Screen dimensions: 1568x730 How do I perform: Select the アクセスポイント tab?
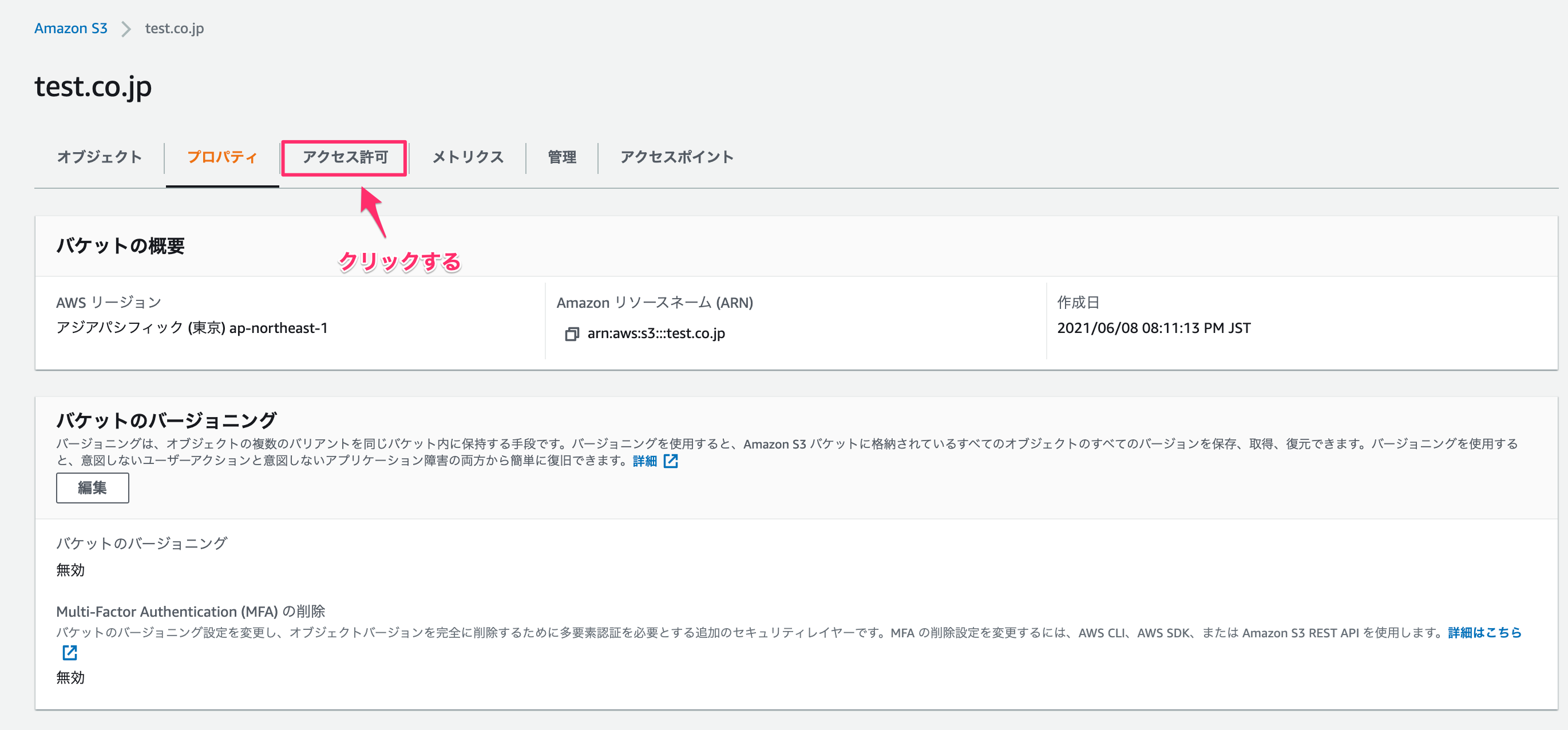pyautogui.click(x=676, y=157)
